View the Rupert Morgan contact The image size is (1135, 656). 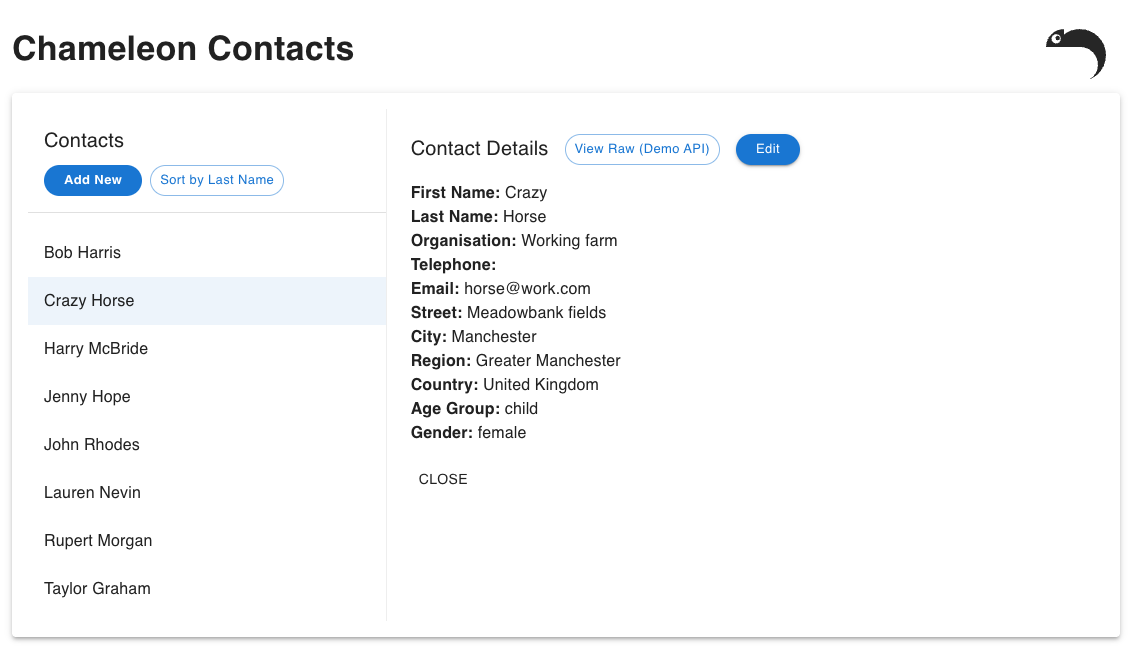pos(98,541)
